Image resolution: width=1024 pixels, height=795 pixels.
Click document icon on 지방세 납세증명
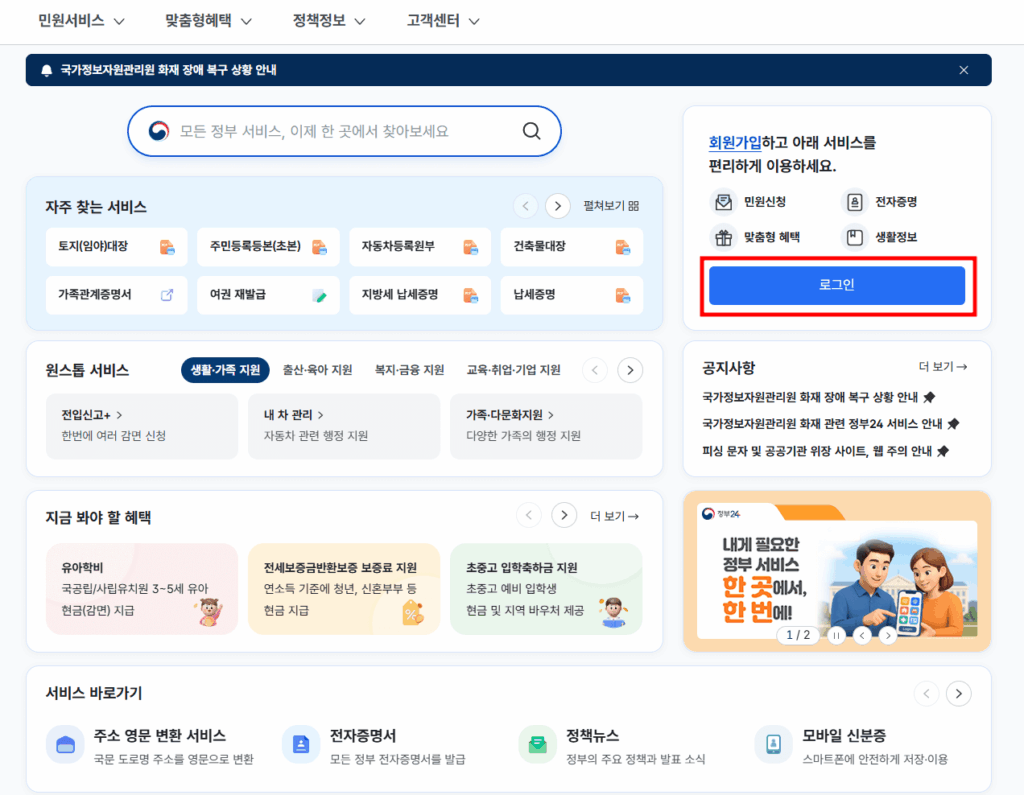coord(471,295)
